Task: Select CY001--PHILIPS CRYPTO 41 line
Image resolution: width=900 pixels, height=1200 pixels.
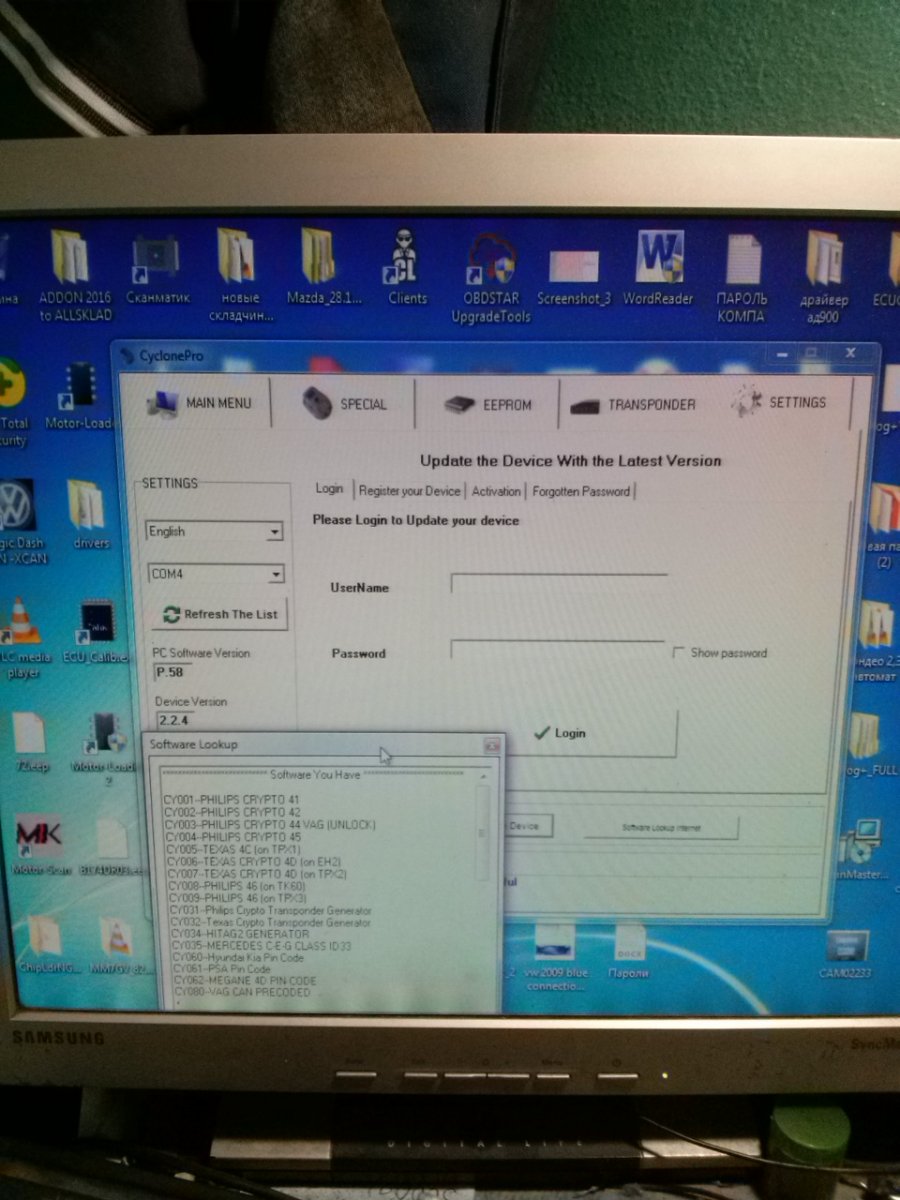Action: (232, 800)
